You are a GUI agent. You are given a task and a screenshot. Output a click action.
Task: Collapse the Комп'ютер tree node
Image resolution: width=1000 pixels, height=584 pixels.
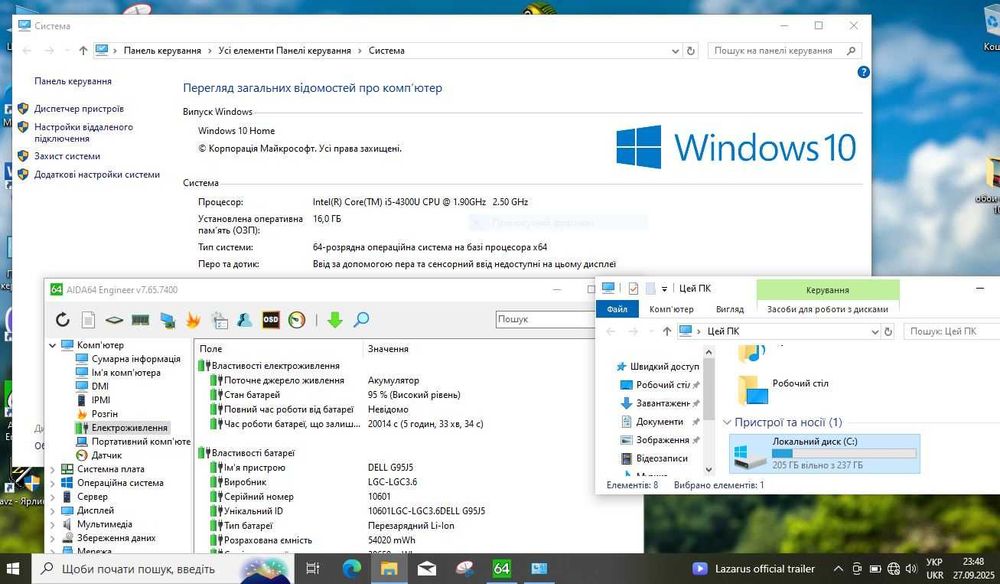(52, 345)
